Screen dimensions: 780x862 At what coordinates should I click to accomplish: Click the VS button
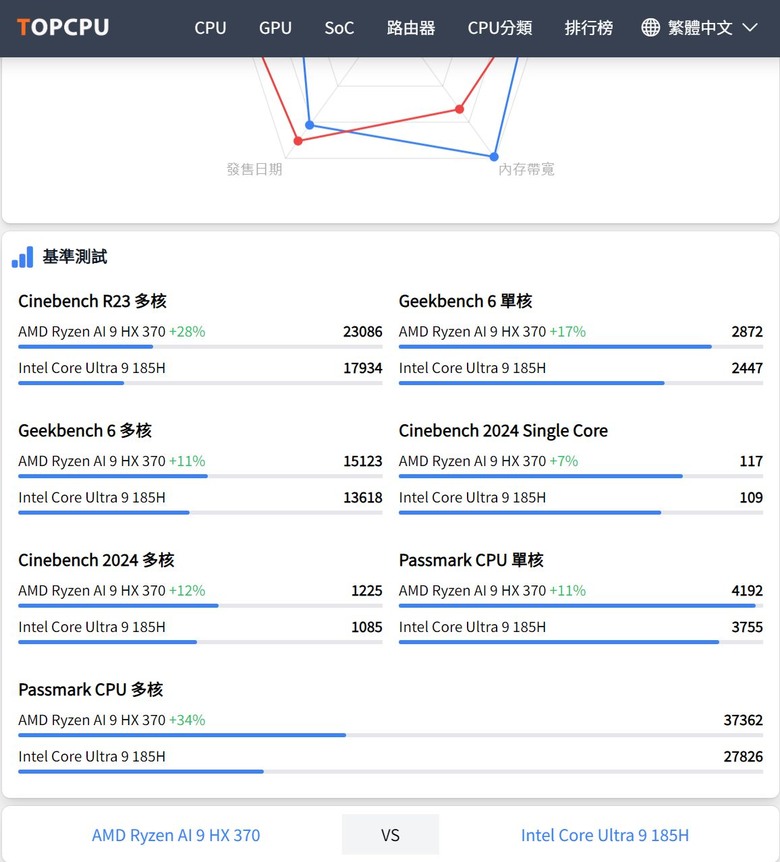390,835
